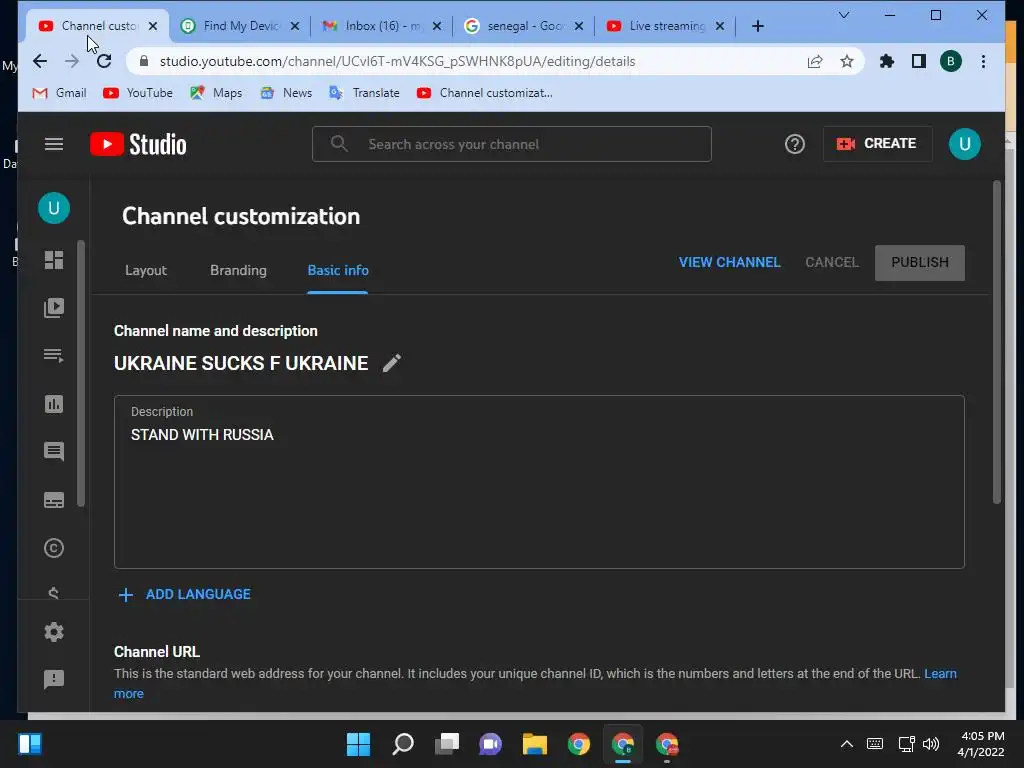Click ADD LANGUAGE button

point(185,594)
